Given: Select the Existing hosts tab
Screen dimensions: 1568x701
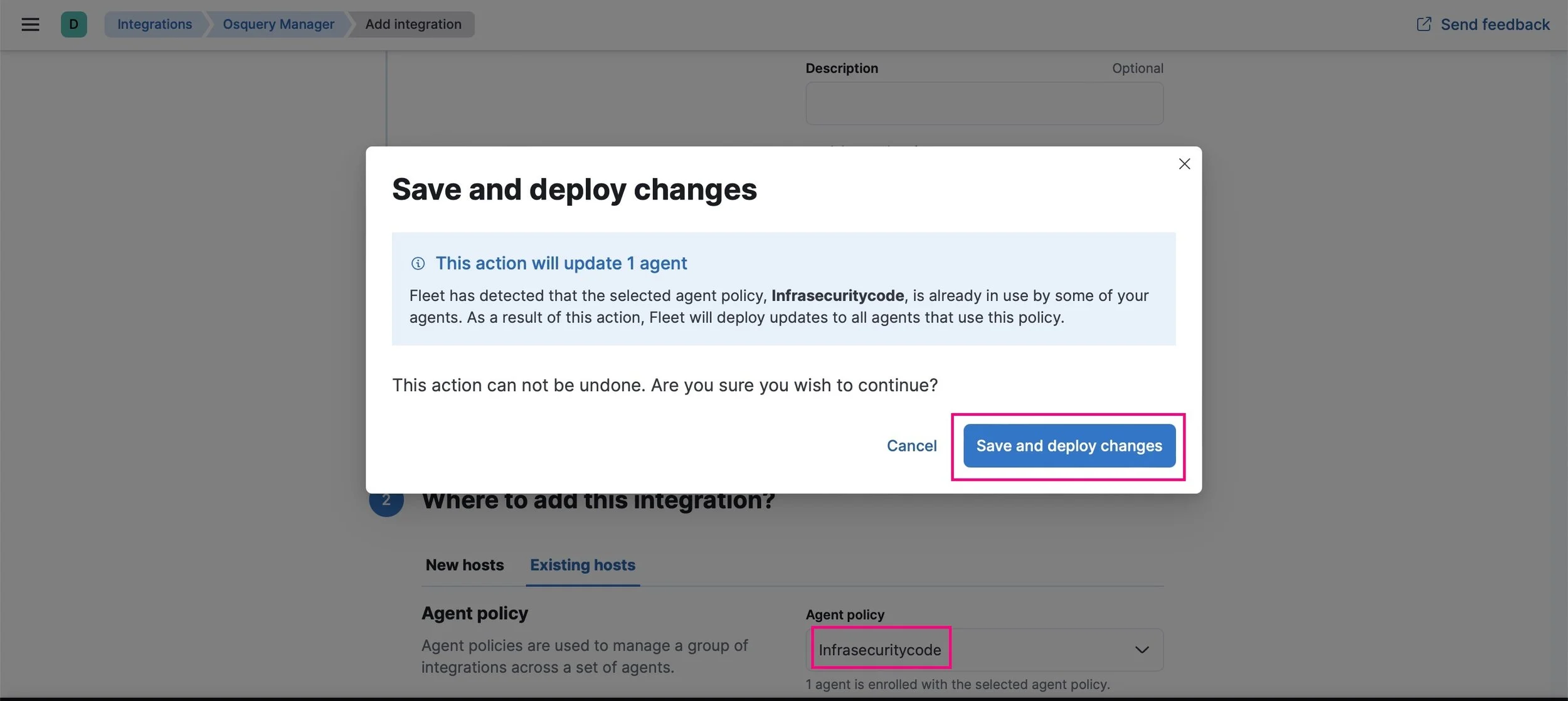Looking at the screenshot, I should [582, 565].
